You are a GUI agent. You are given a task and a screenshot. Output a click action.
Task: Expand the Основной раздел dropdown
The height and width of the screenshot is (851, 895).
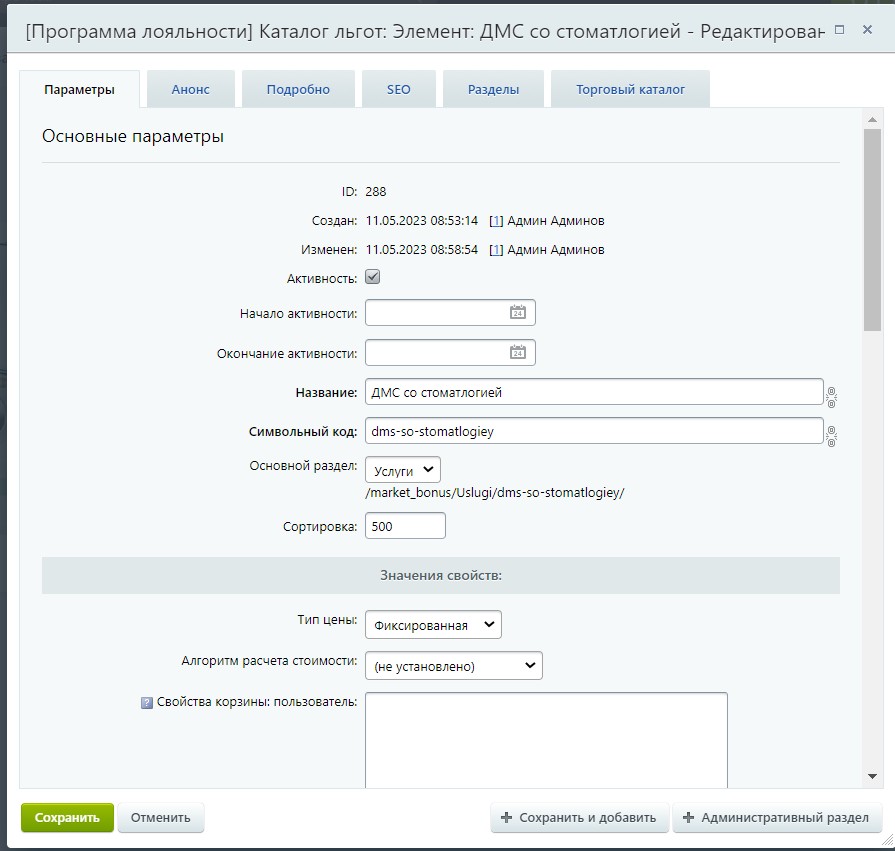(402, 470)
